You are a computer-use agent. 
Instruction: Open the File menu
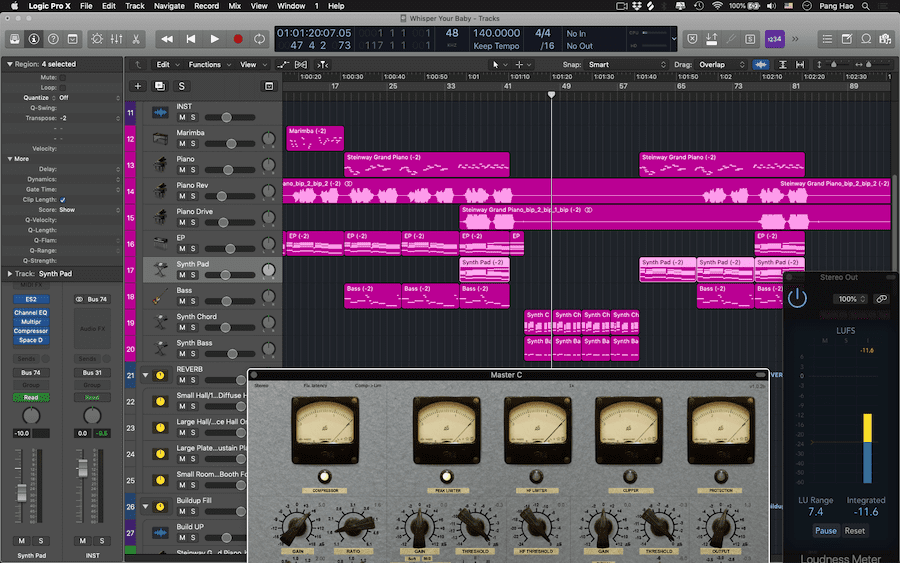86,6
